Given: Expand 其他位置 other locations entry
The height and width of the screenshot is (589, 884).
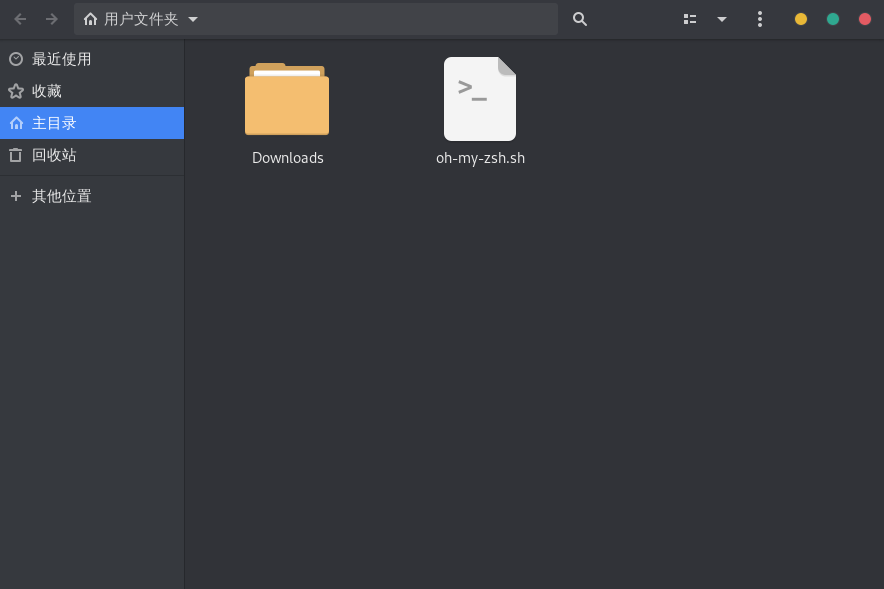Looking at the screenshot, I should coord(61,196).
